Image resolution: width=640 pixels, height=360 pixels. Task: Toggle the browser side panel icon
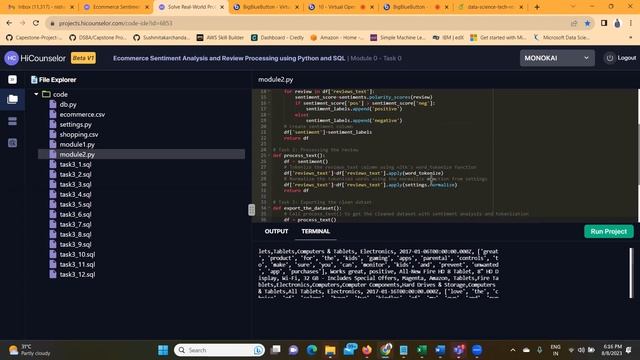coord(604,23)
